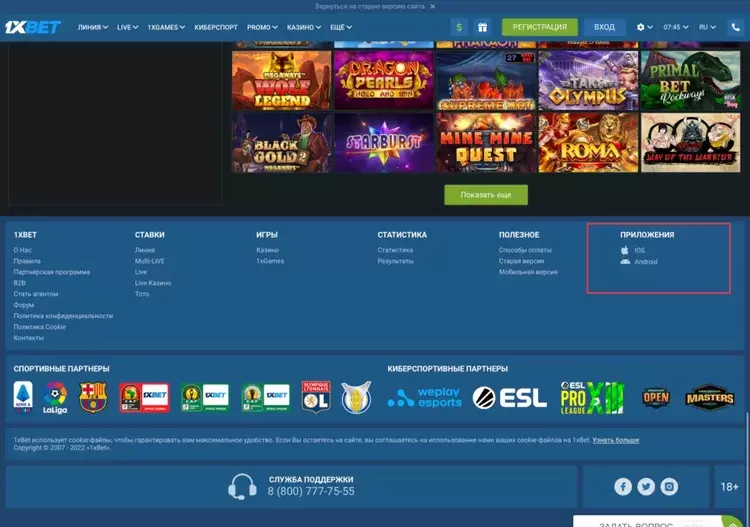This screenshot has height=527, width=750.
Task: Open the Multi-LIVE footer link
Action: point(150,261)
